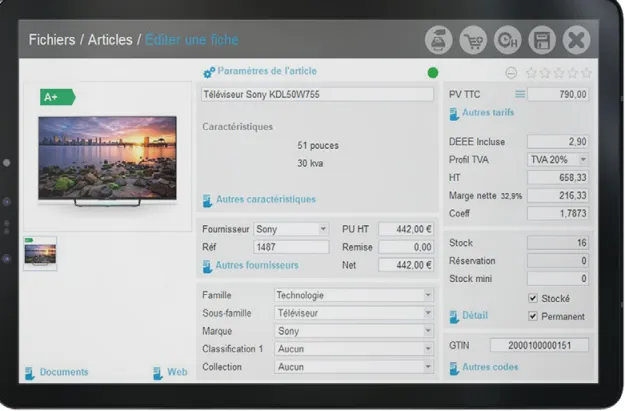Click the gears icon beside Paramètres de l'article

[x=209, y=72]
